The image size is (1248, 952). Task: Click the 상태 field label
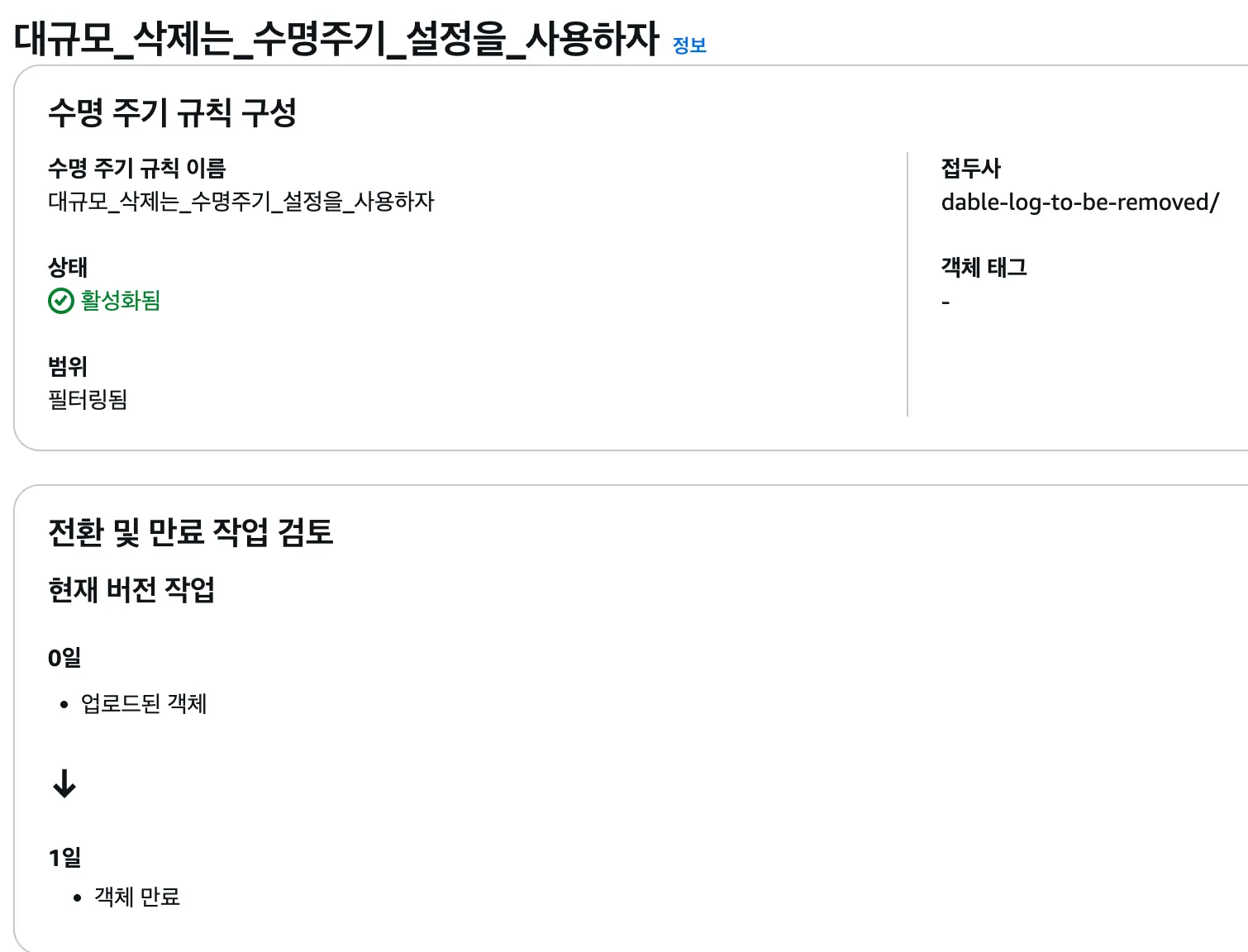(68, 268)
